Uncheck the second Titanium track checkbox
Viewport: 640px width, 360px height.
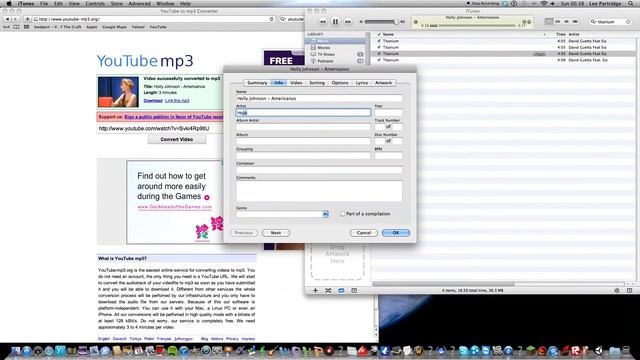coord(379,47)
